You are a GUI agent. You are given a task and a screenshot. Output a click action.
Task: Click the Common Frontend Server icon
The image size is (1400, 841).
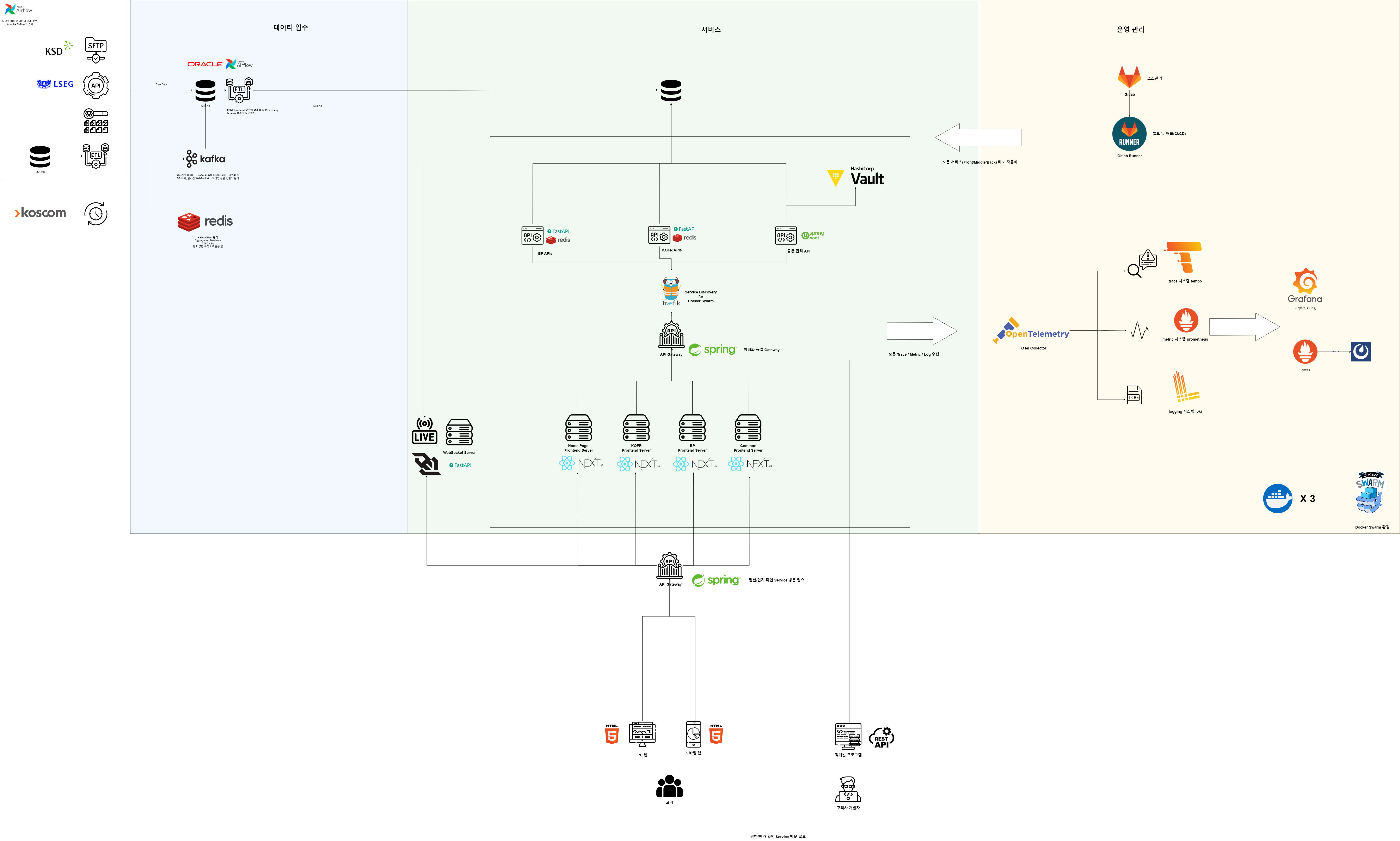[x=748, y=428]
